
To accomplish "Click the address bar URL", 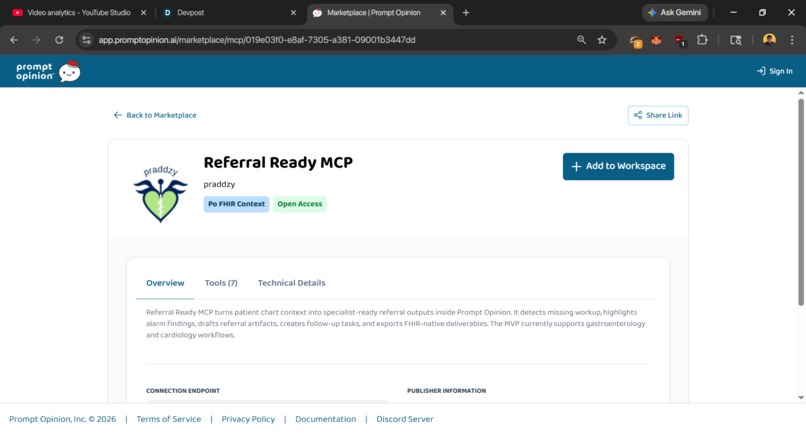I will tap(257, 40).
